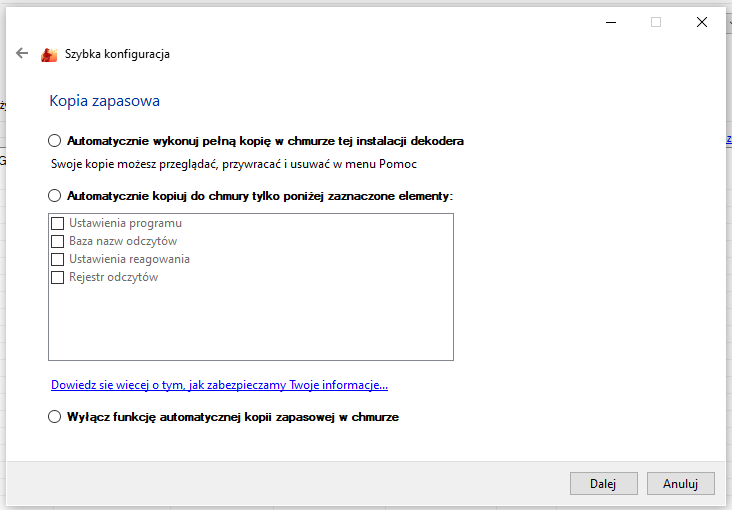Select option to disable automatic cloud backup

pos(55,417)
